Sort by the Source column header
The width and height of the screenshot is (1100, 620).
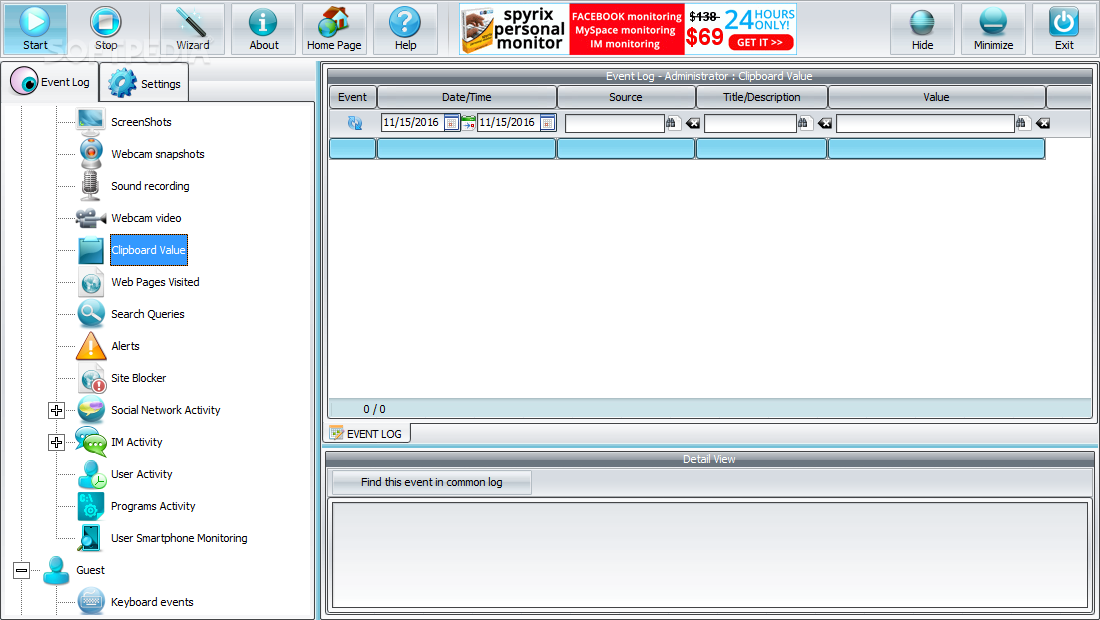tap(626, 97)
